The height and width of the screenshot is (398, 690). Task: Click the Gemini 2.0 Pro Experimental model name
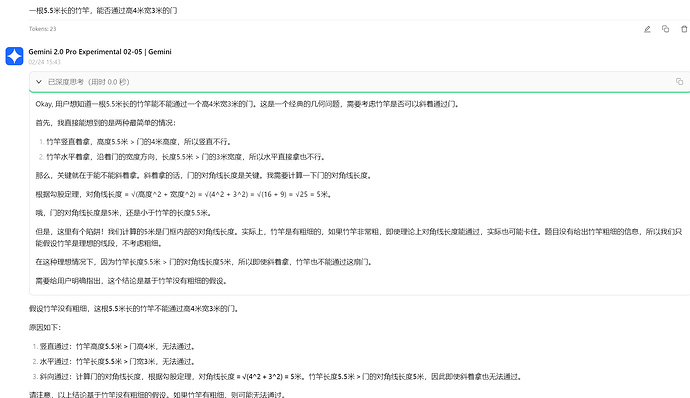[x=100, y=52]
